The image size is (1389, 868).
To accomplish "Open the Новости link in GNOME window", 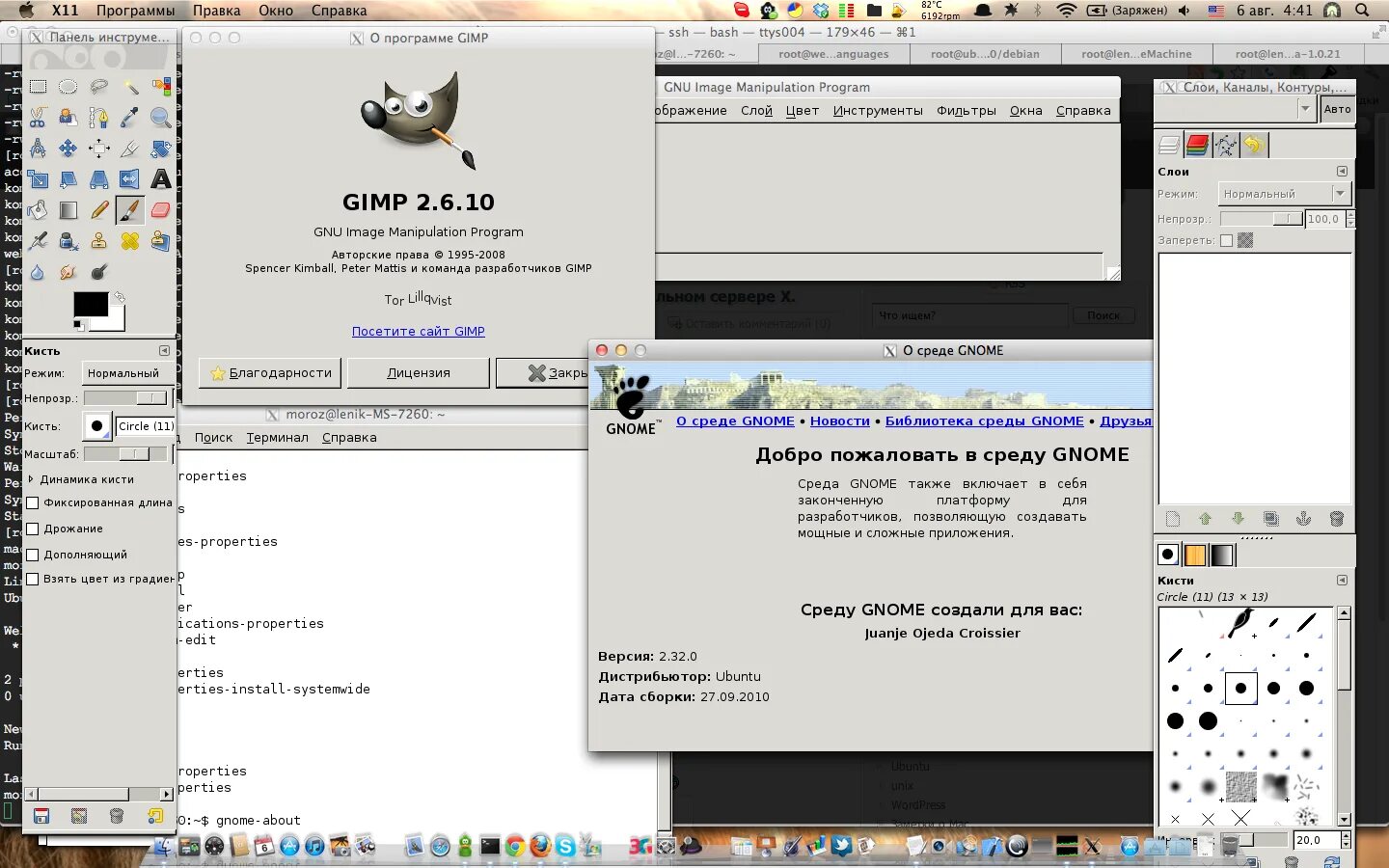I will [x=840, y=420].
